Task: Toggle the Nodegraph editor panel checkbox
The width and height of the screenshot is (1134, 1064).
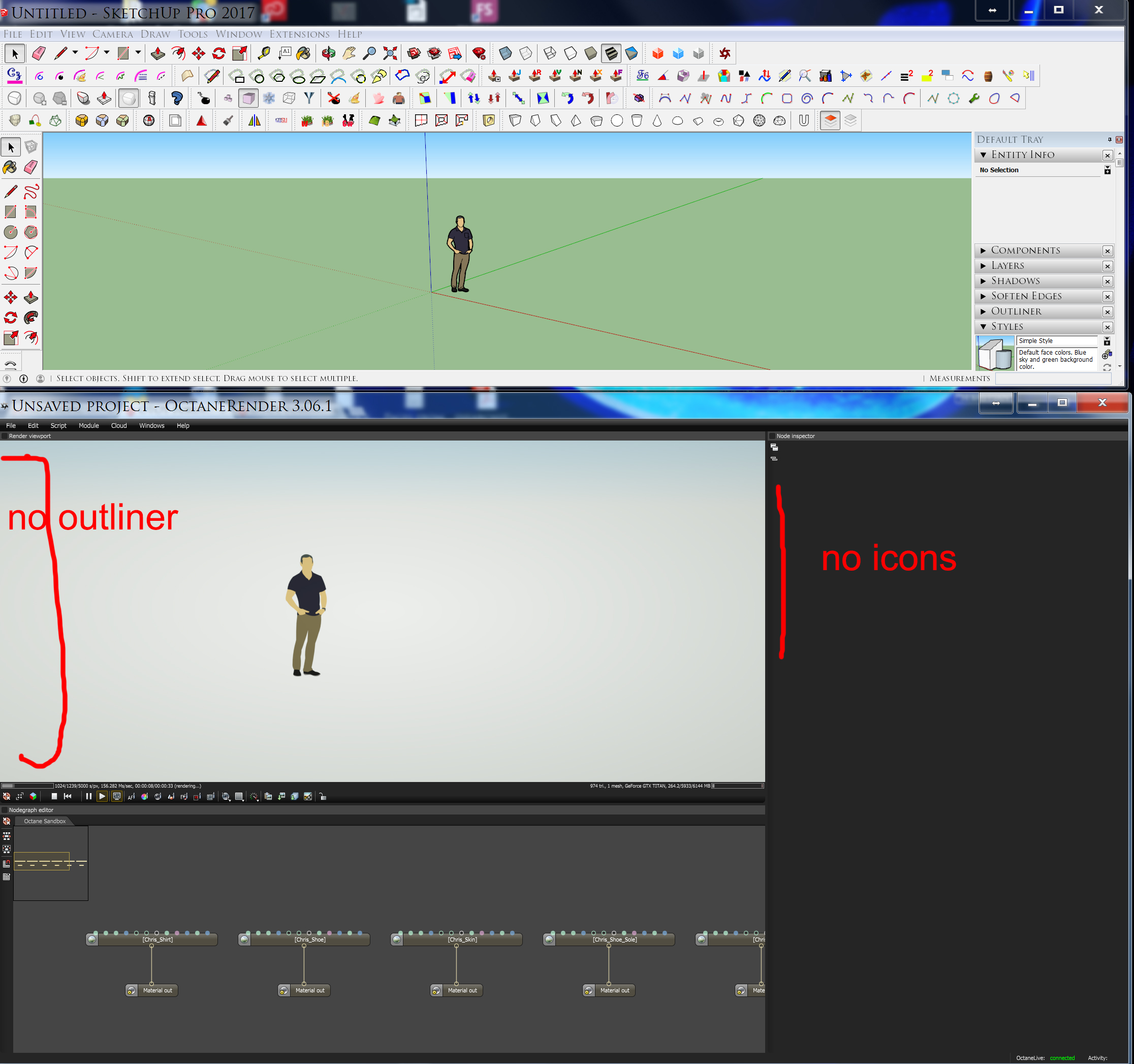Action: click(5, 810)
